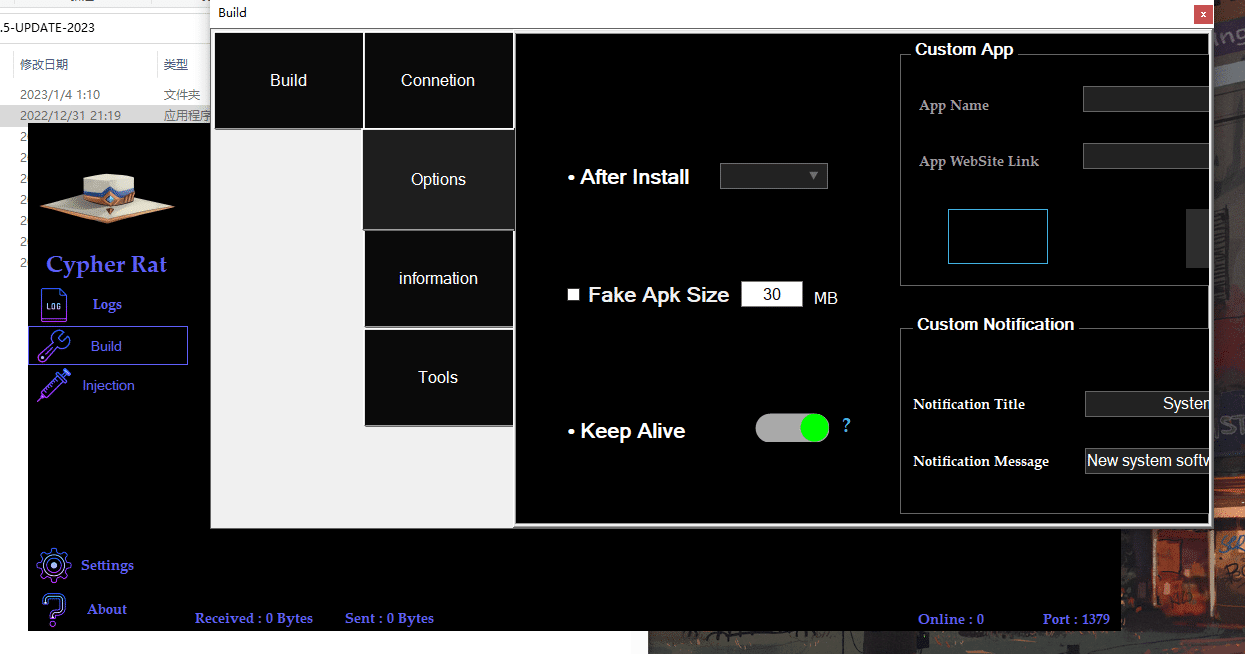Select the 2022/12/31 21:19 file row
The width and height of the screenshot is (1245, 654).
pos(106,116)
